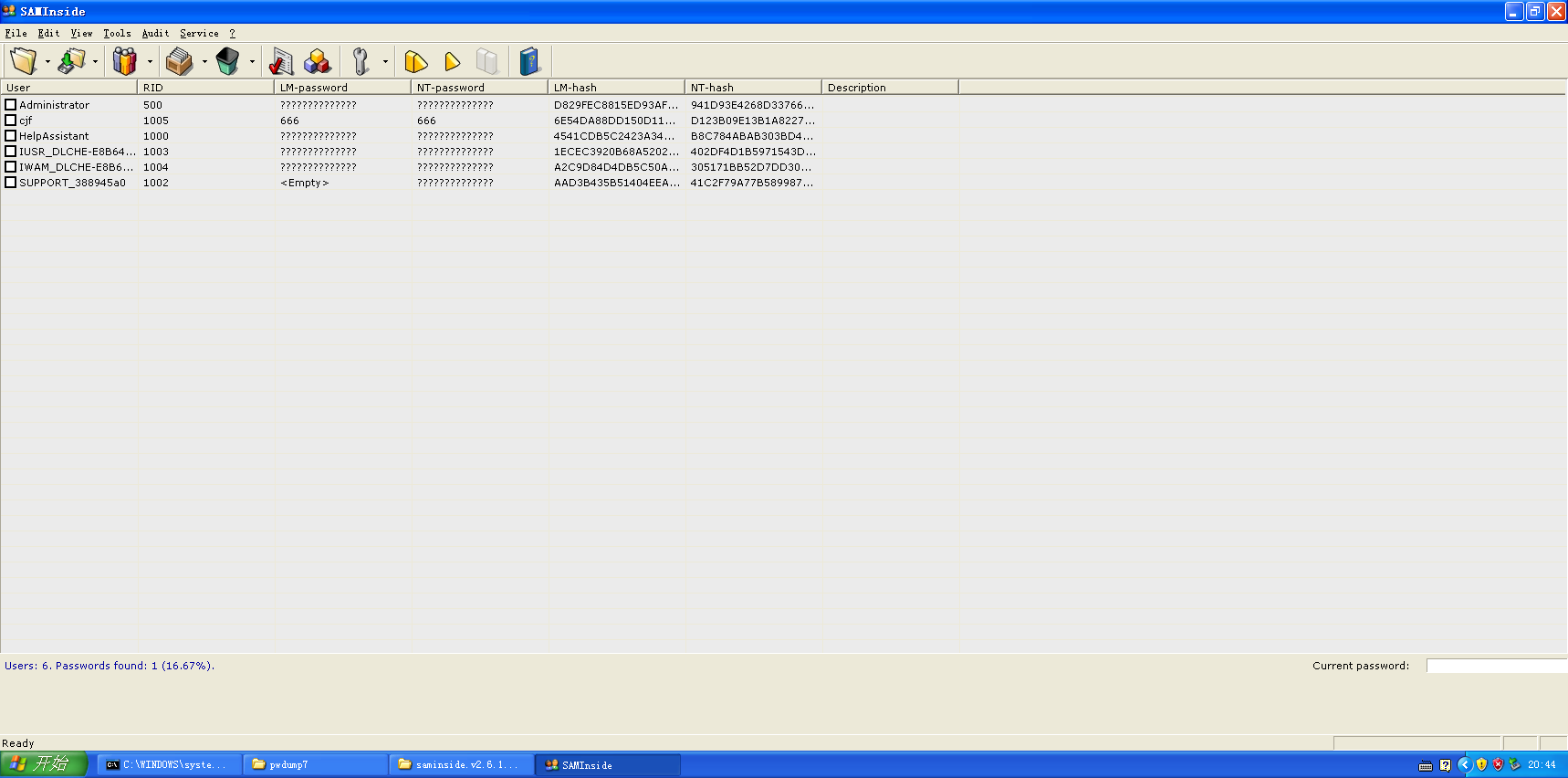Image resolution: width=1568 pixels, height=778 pixels.
Task: Select the IWAM NT-hash 305171BB52D7DD30...
Action: click(751, 167)
